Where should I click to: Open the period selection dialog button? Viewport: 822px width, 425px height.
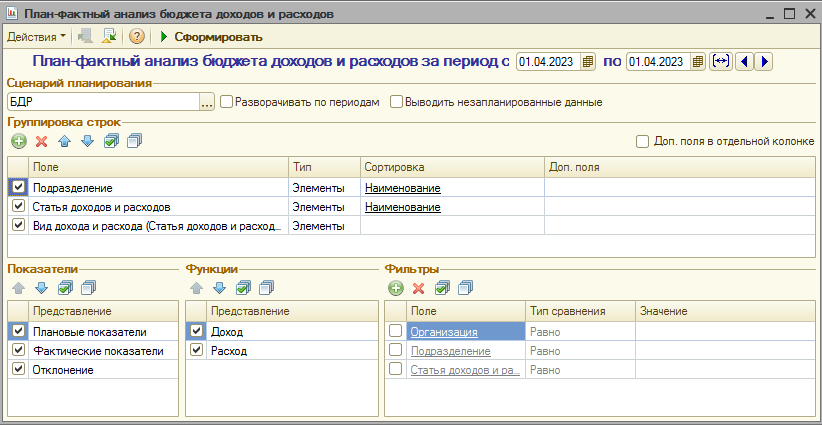721,62
